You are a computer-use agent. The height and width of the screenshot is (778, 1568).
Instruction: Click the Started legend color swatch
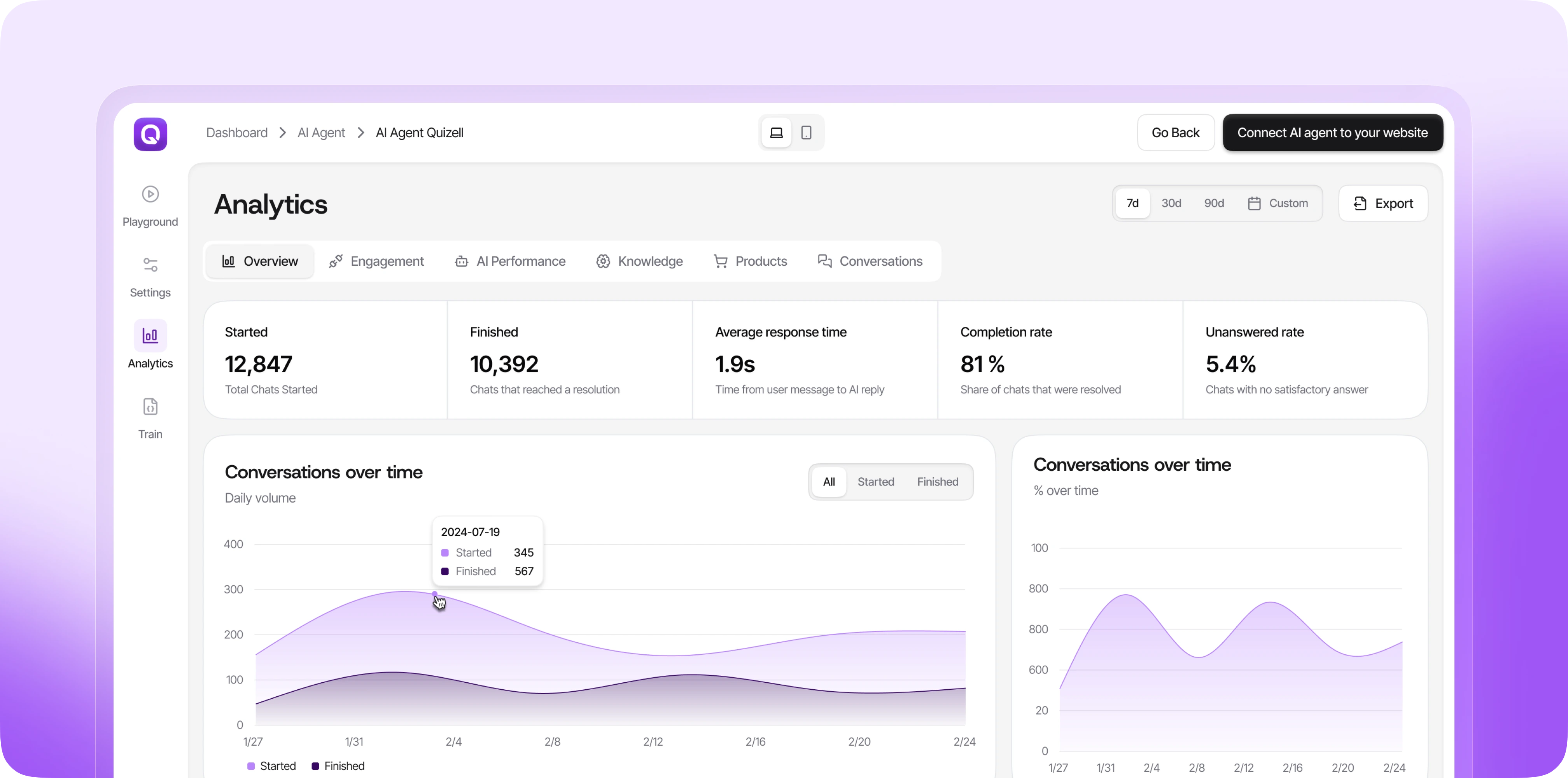point(251,766)
